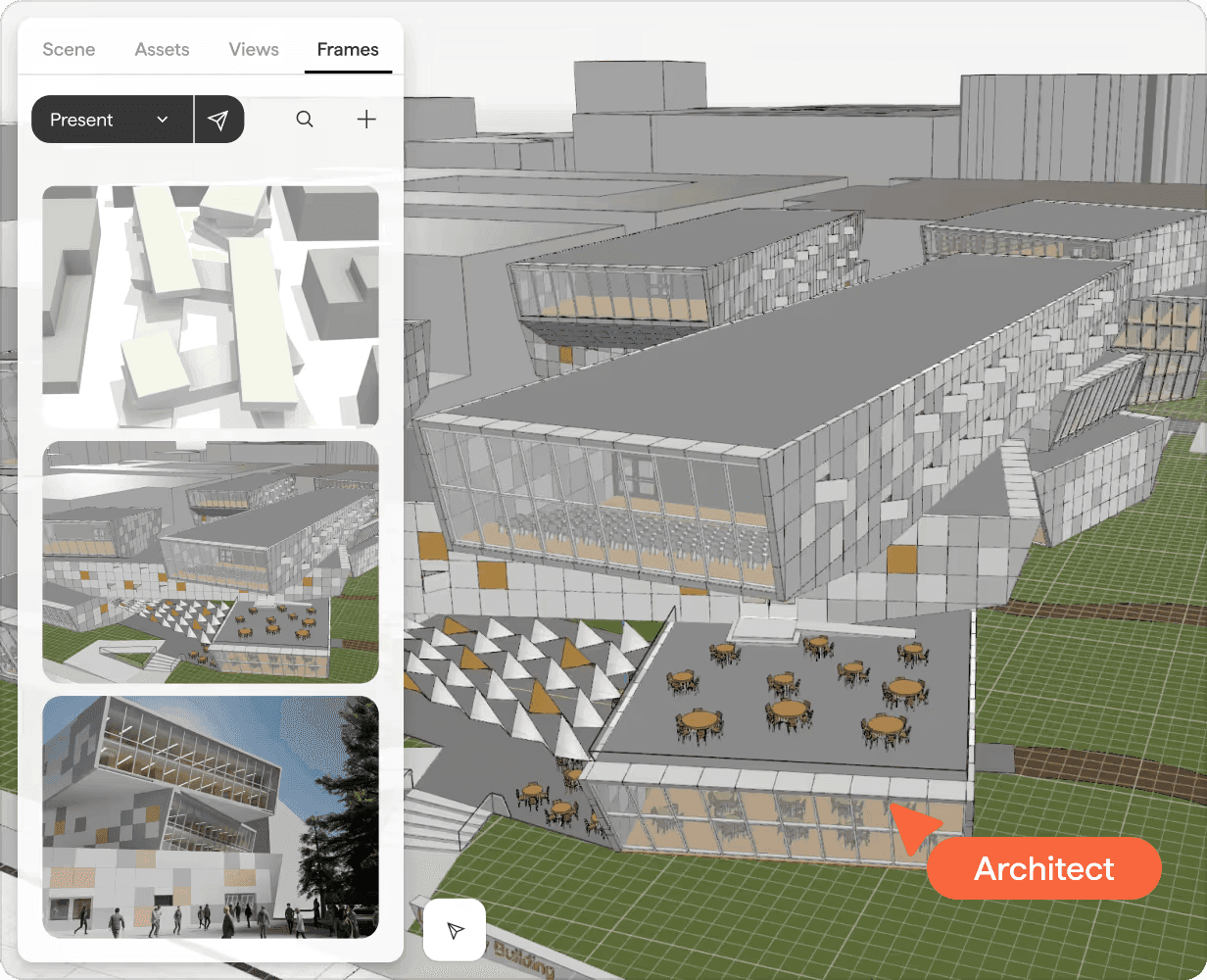The height and width of the screenshot is (980, 1207).
Task: Select the rendered street-level frame thumbnail
Action: pyautogui.click(x=211, y=816)
